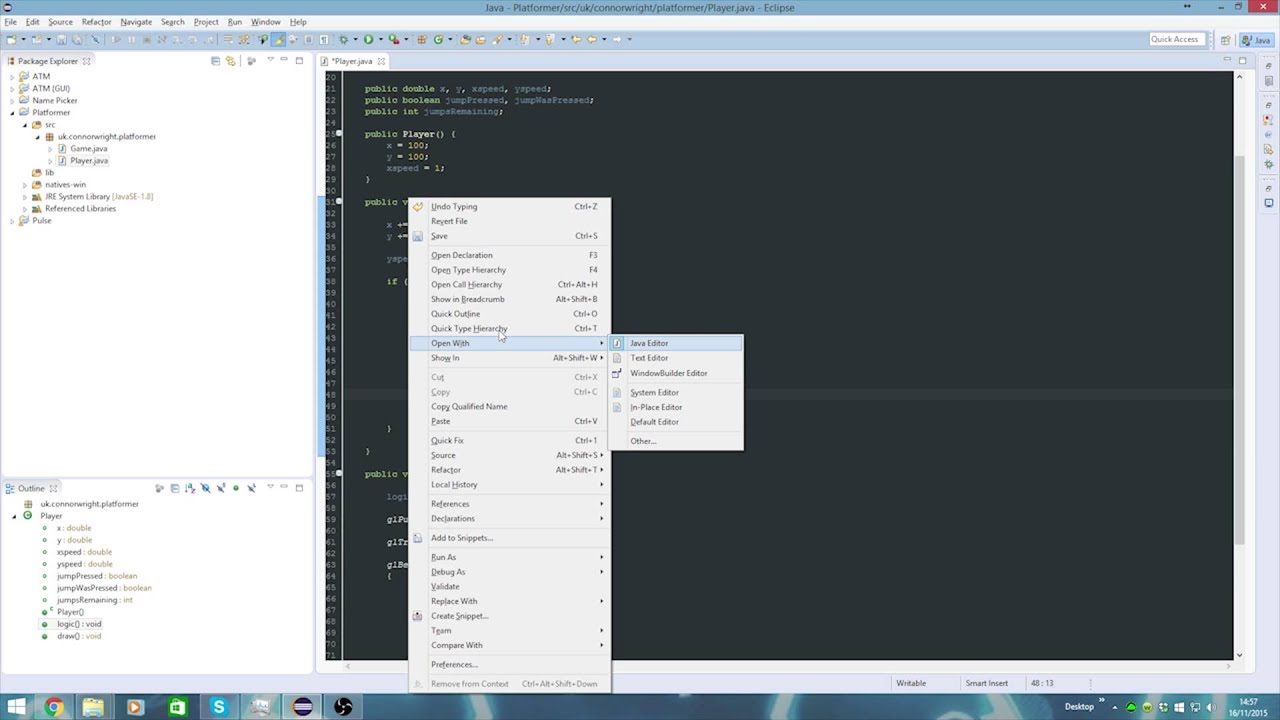Click the Run (green play) toolbar icon
The height and width of the screenshot is (720, 1280).
coord(368,39)
